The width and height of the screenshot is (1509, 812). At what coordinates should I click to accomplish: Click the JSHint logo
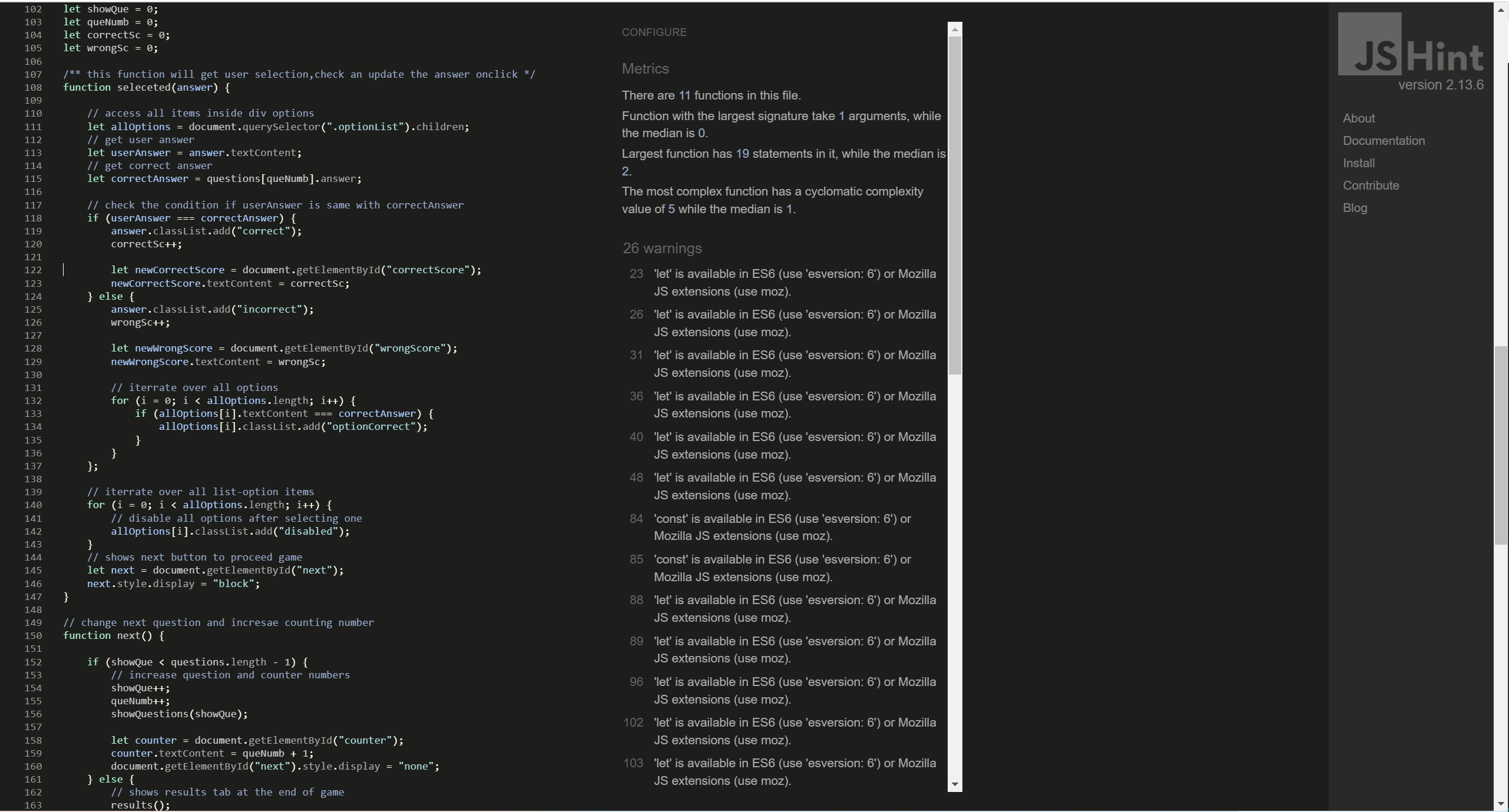[1410, 45]
